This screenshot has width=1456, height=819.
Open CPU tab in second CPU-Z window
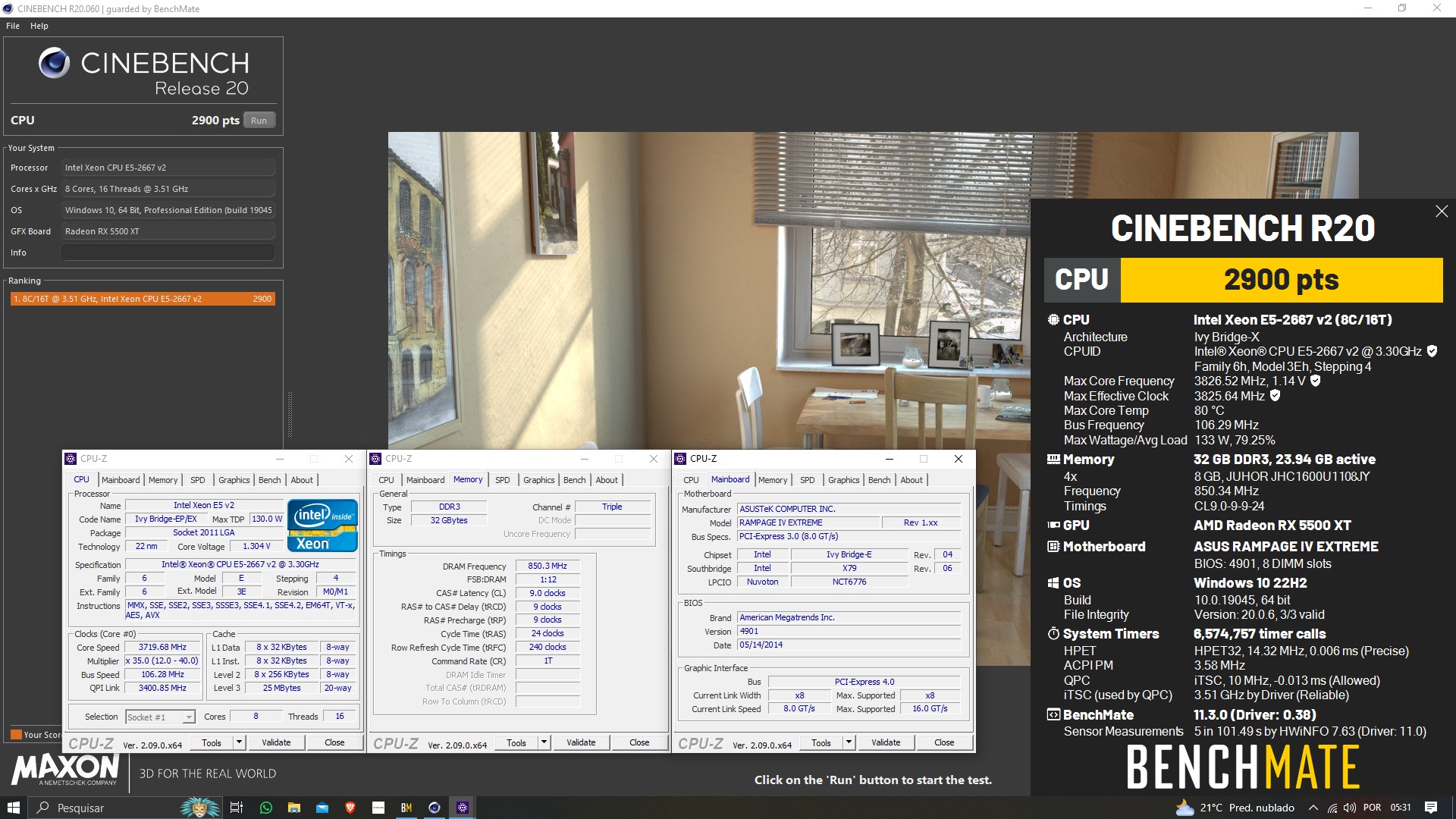tap(387, 480)
